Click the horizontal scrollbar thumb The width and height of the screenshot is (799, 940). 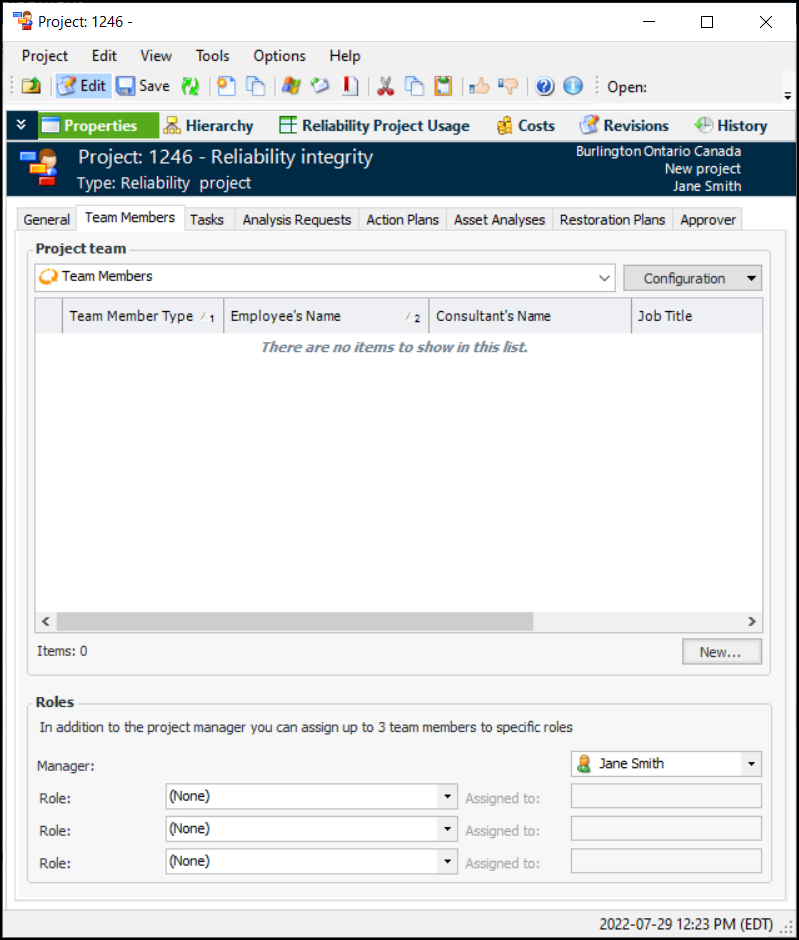295,622
